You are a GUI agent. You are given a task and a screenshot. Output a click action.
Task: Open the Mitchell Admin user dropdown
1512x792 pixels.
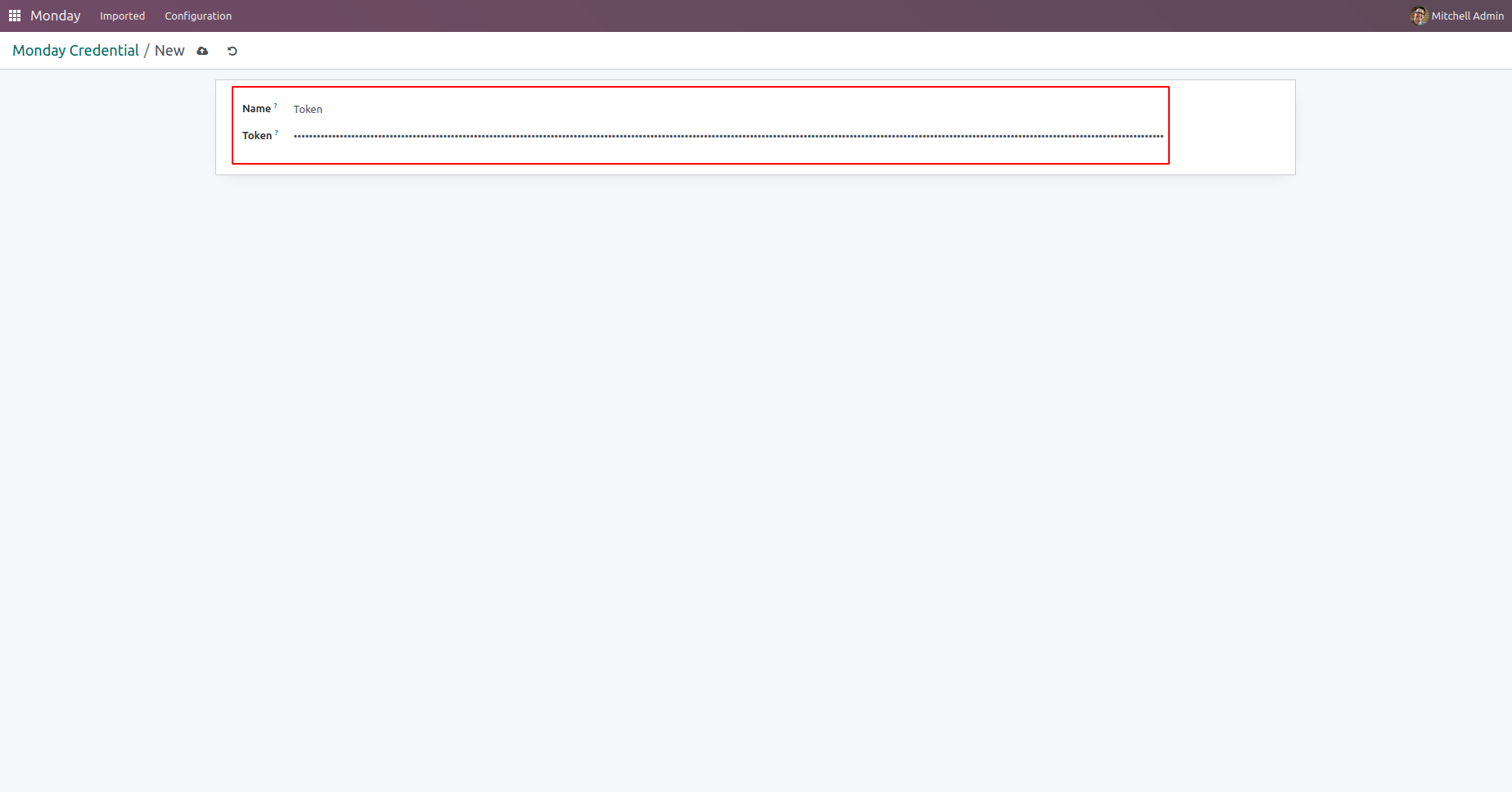[x=1457, y=16]
